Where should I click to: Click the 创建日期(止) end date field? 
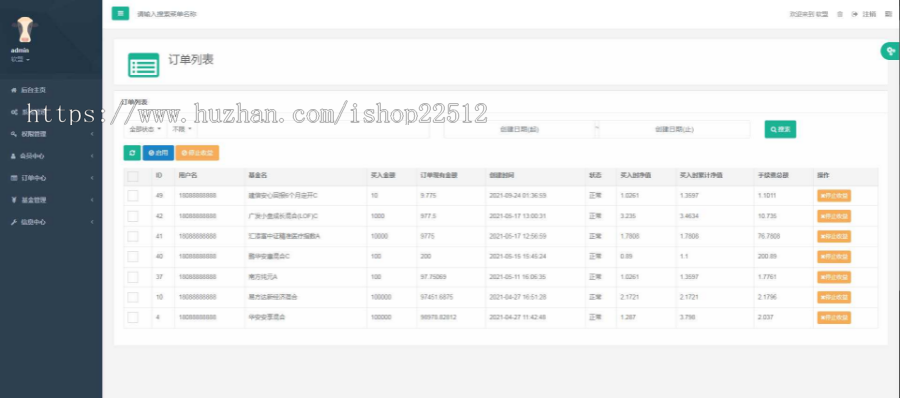click(x=674, y=129)
